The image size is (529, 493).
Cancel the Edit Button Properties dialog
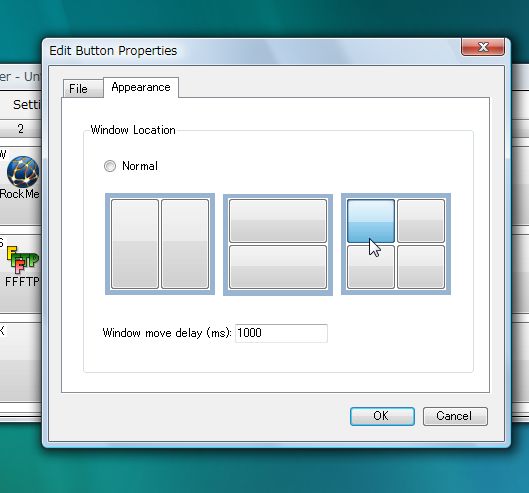click(x=455, y=416)
